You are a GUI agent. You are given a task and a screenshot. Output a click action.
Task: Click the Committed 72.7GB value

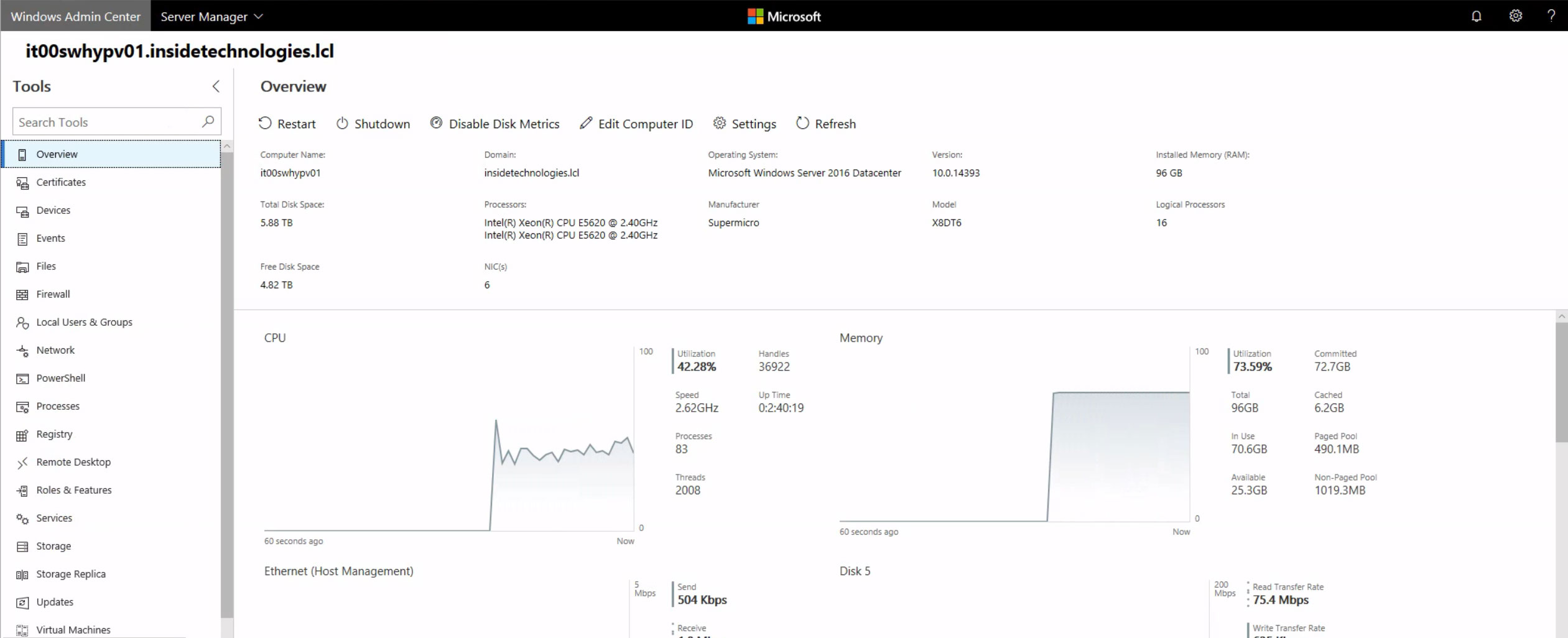click(x=1332, y=367)
